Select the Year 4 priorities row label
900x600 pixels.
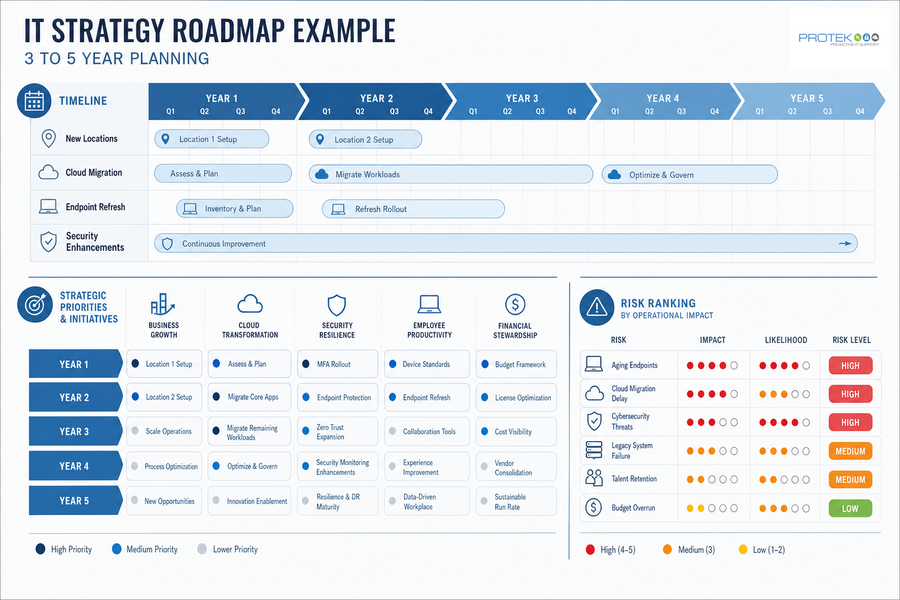coord(76,466)
